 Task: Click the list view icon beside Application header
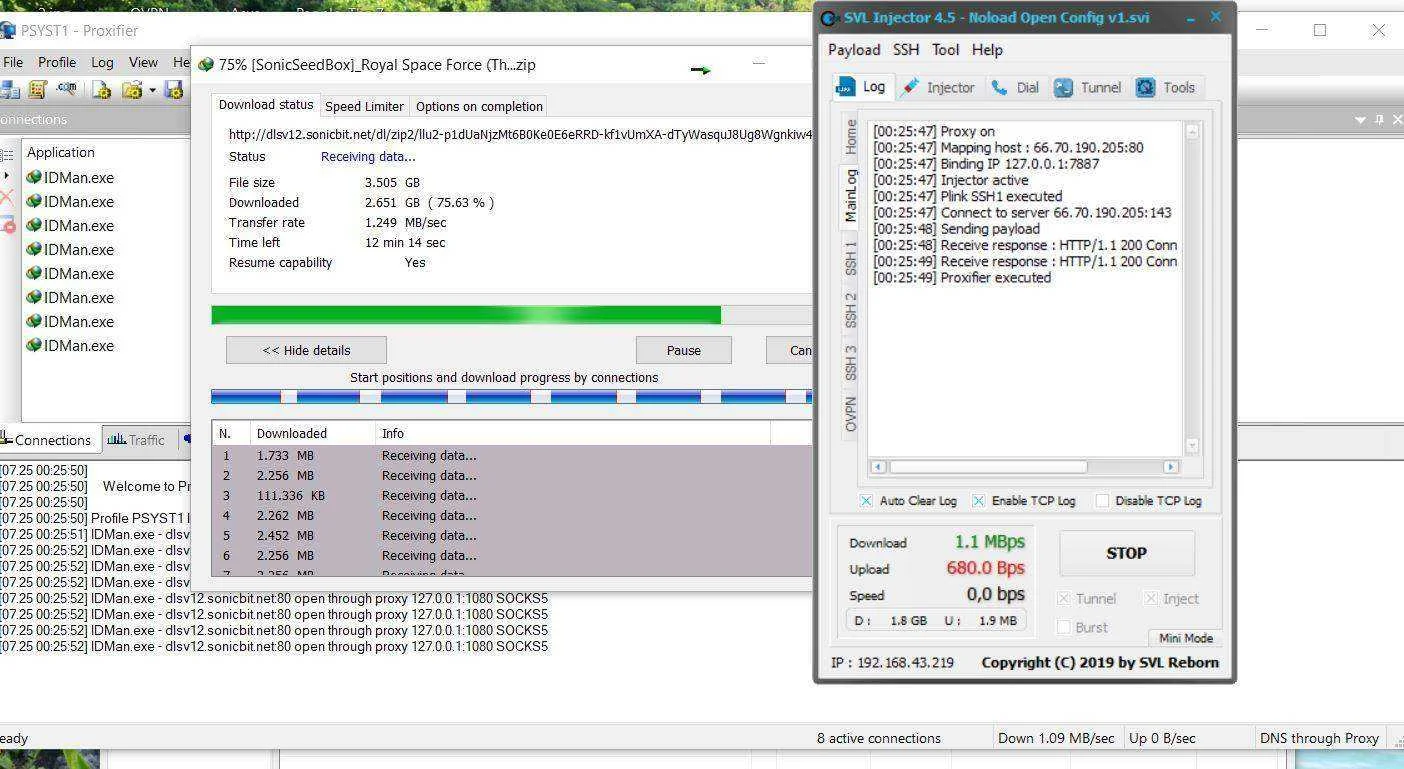(6, 154)
